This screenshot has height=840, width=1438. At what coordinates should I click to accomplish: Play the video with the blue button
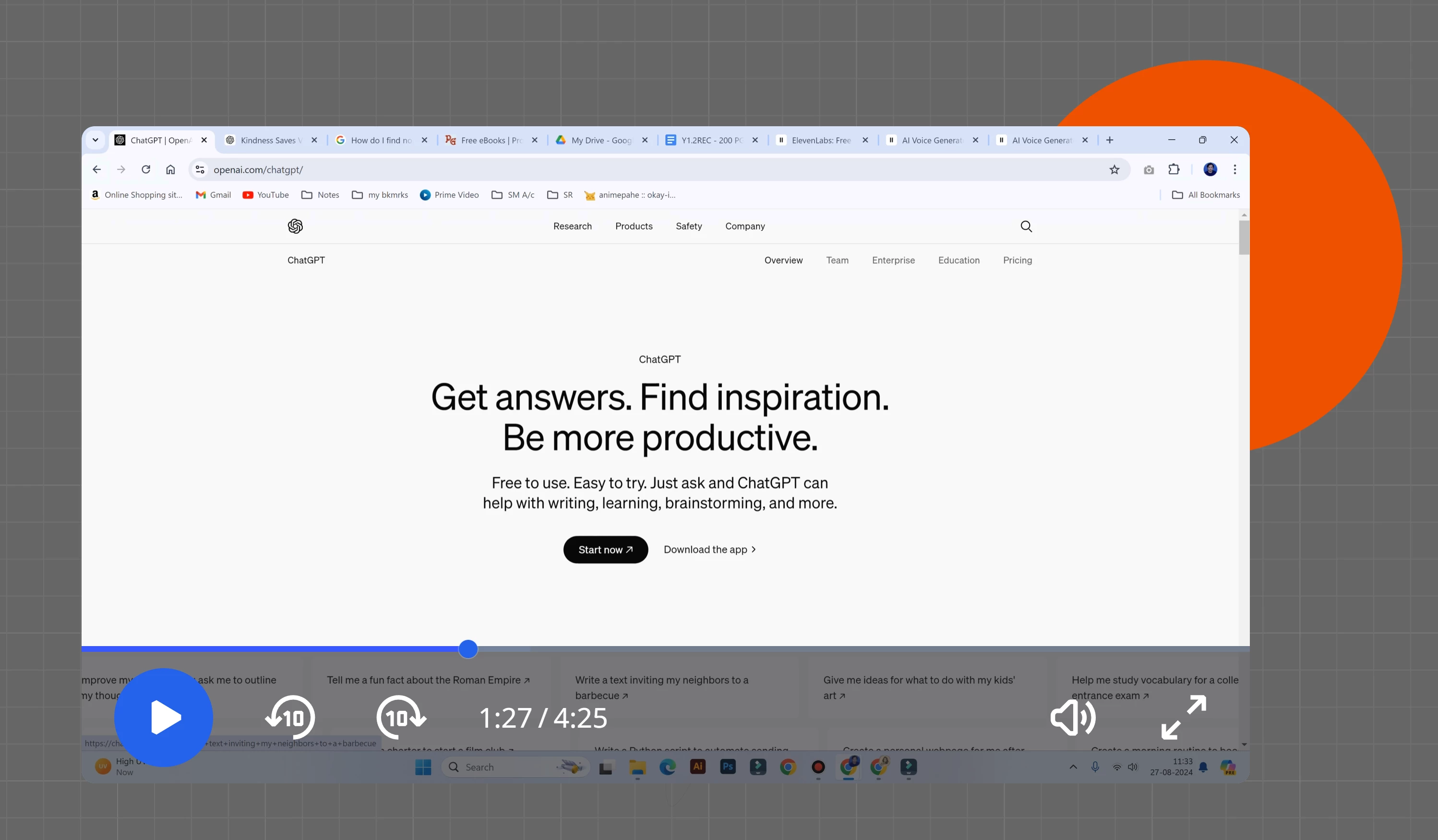pos(163,717)
